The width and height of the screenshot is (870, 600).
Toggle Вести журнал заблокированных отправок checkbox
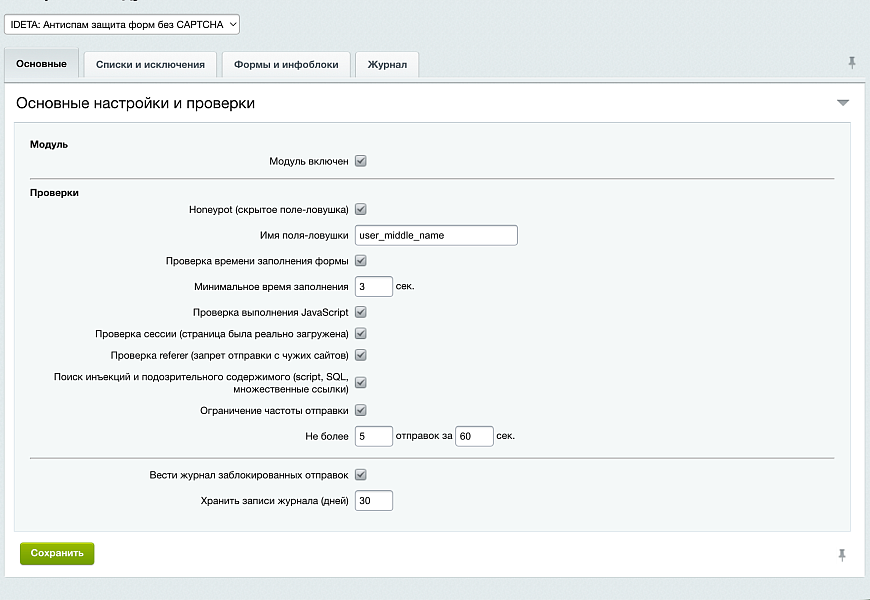(x=361, y=475)
